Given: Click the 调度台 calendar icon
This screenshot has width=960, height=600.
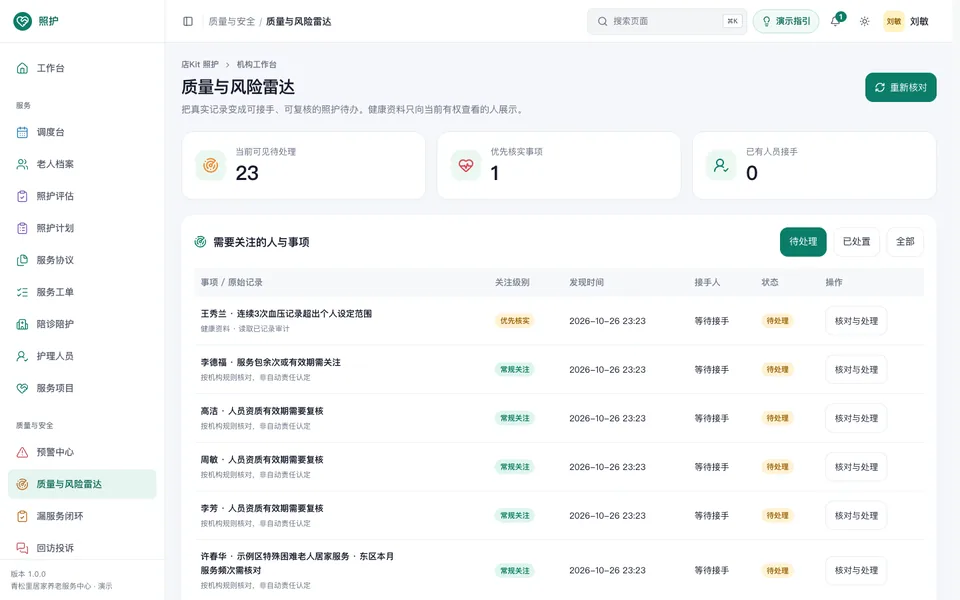Looking at the screenshot, I should pyautogui.click(x=22, y=132).
